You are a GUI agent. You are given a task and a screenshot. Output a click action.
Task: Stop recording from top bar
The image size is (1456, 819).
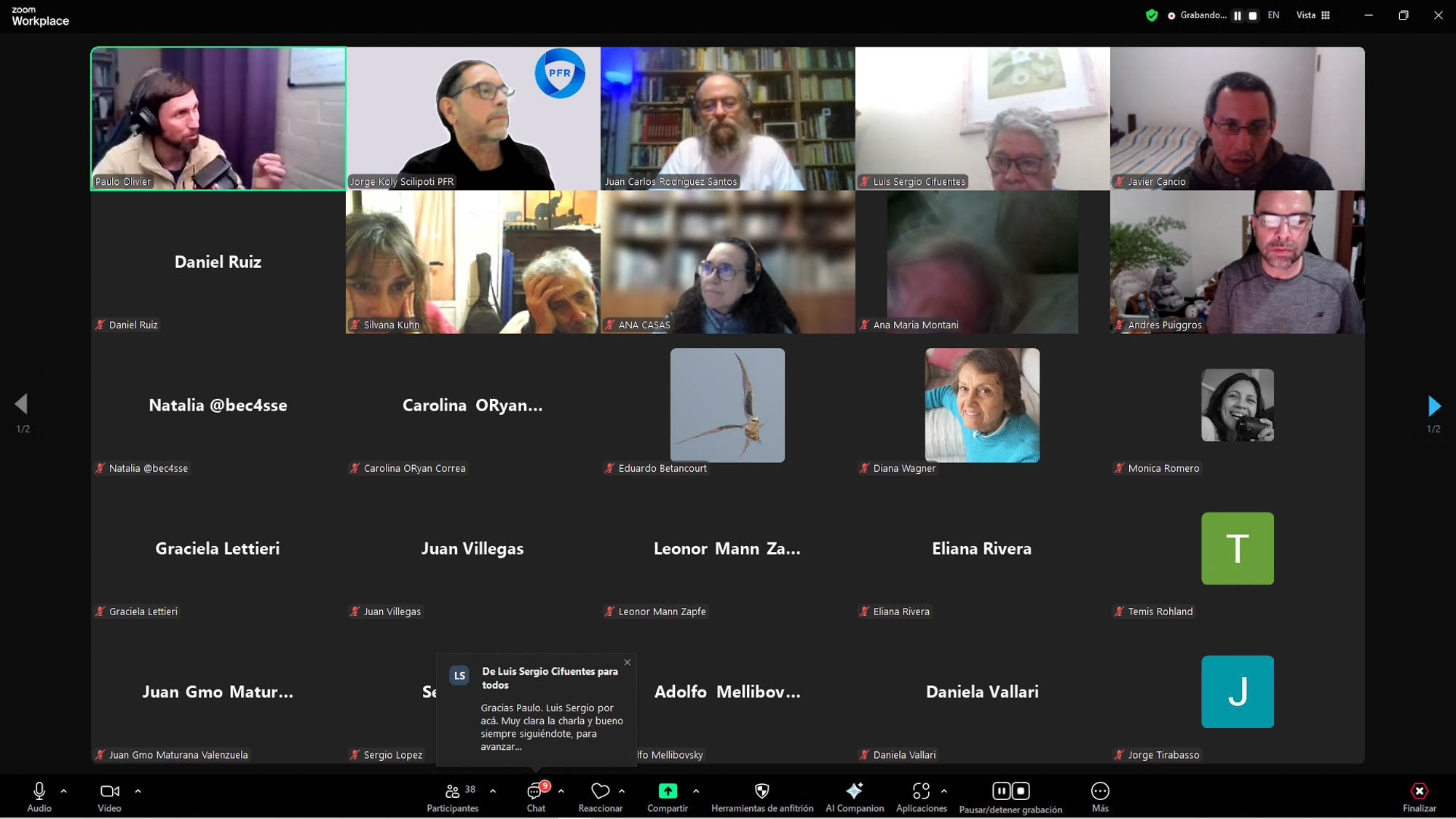[x=1253, y=15]
